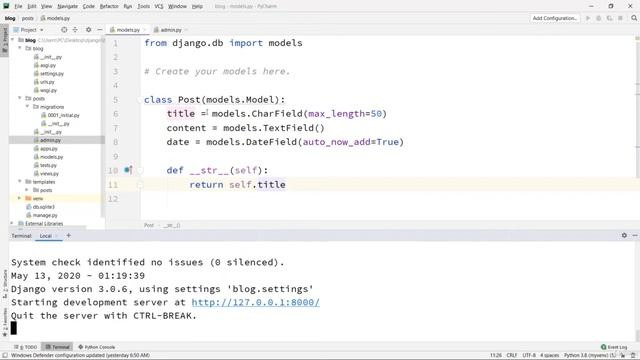This screenshot has height=360, width=640.
Task: Open Terminal panel settings gear
Action: point(624,236)
